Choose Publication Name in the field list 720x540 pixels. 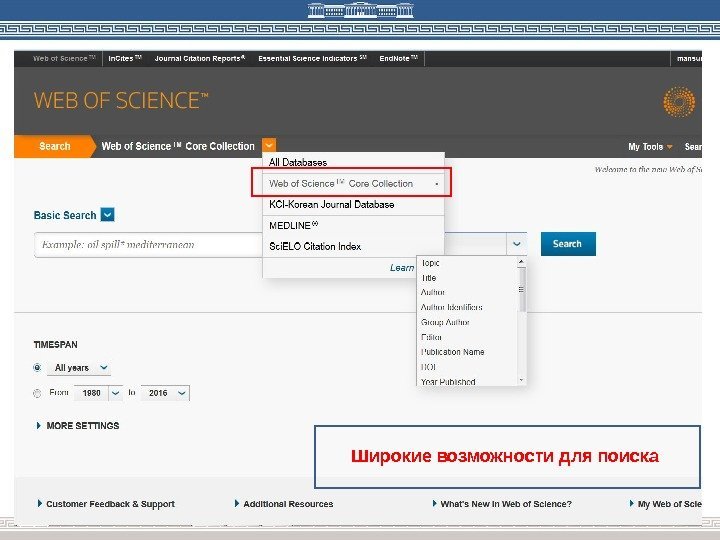[467, 352]
